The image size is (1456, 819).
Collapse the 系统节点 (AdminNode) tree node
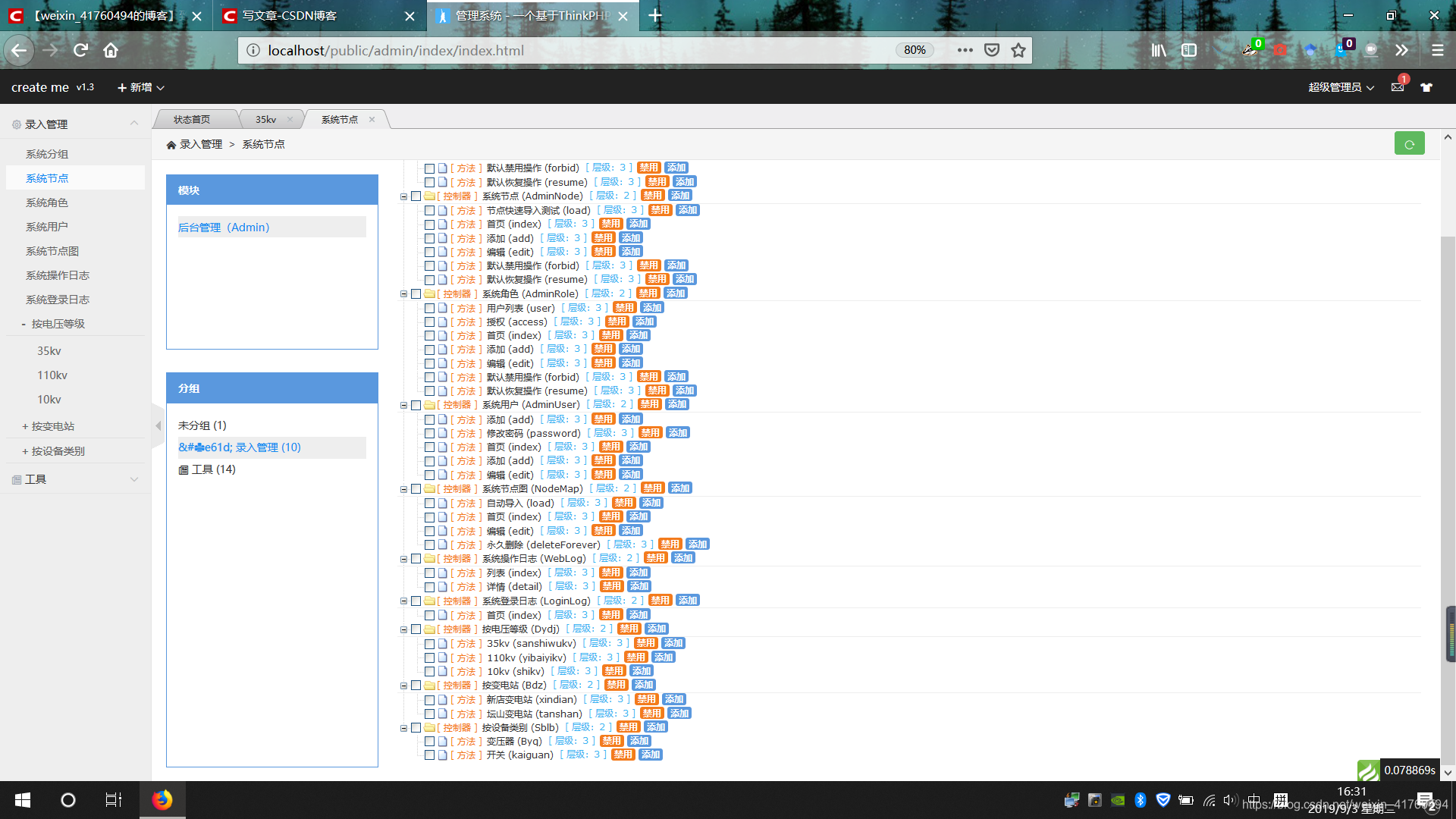click(x=404, y=197)
